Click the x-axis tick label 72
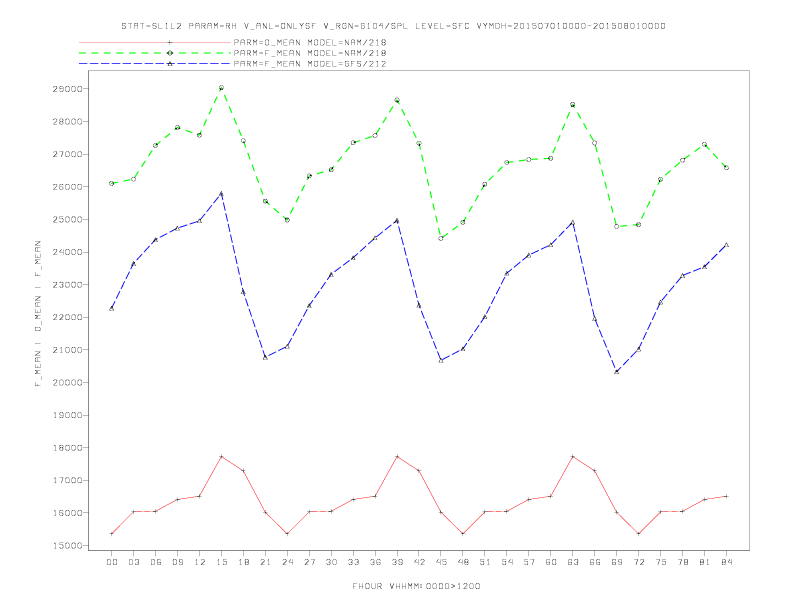The height and width of the screenshot is (612, 792). click(639, 562)
